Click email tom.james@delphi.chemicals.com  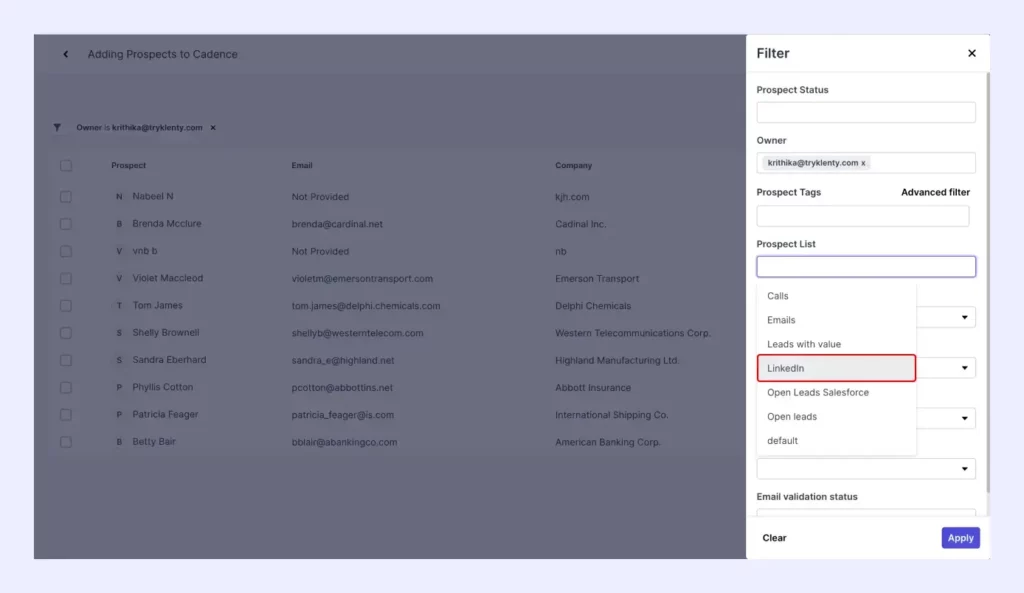[x=366, y=306]
